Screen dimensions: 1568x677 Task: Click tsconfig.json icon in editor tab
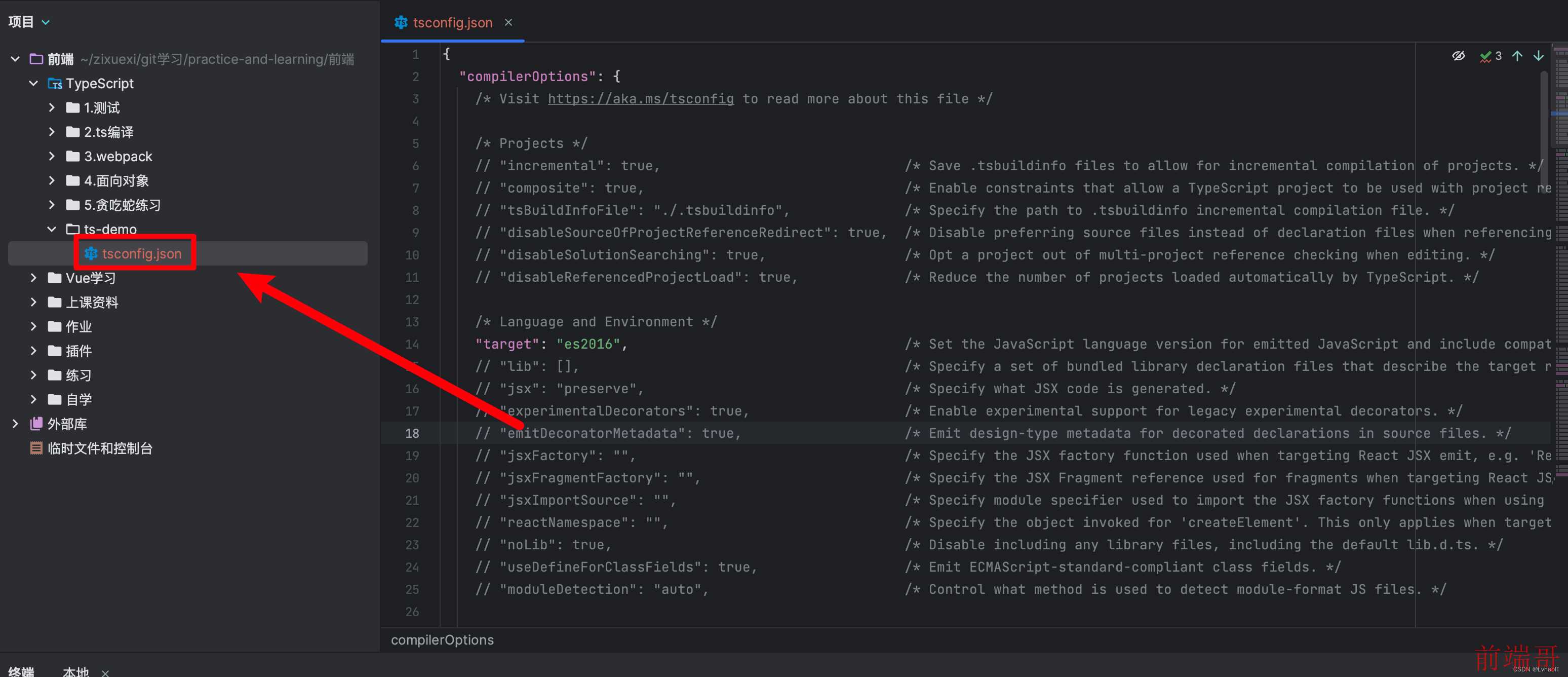click(401, 22)
